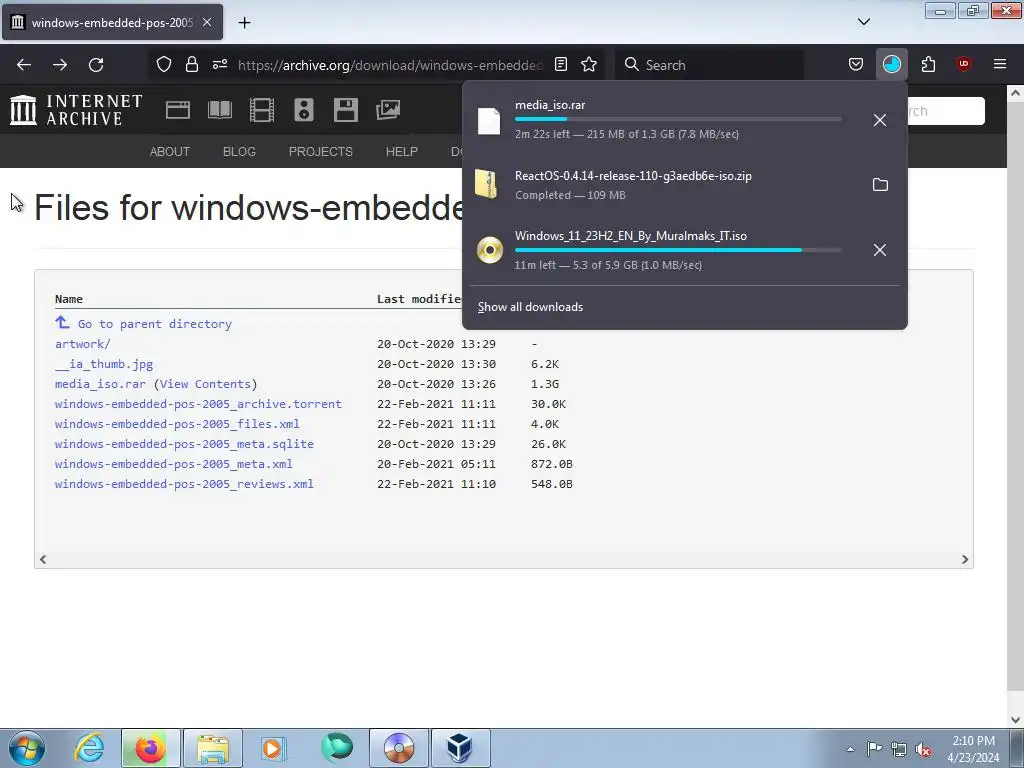Go to Internet Archive home logo
The image size is (1024, 768).
[x=76, y=110]
